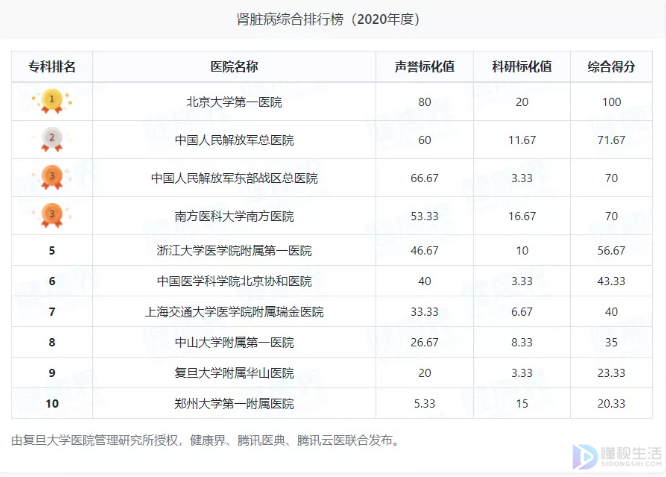Viewport: 666px width, 477px height.
Task: Click the 5.33 reputation value
Action: pyautogui.click(x=424, y=404)
